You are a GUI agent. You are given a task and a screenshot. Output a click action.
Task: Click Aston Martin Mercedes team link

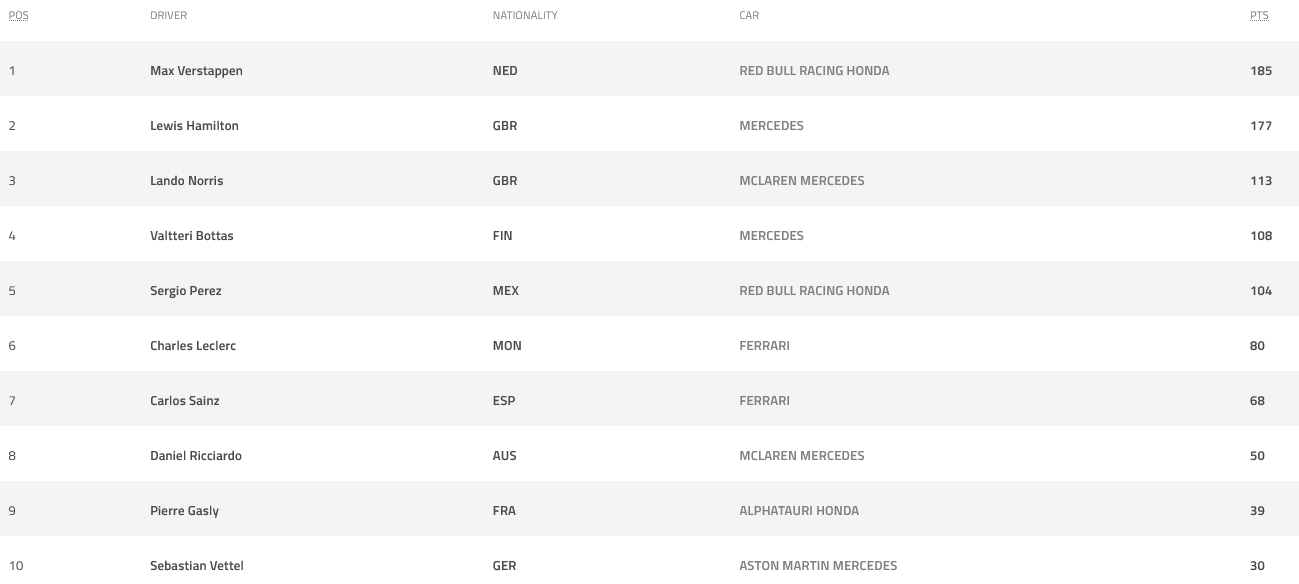(818, 566)
